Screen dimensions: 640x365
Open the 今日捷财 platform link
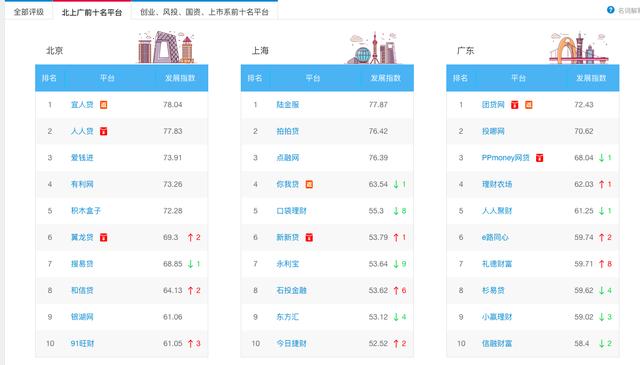point(291,343)
